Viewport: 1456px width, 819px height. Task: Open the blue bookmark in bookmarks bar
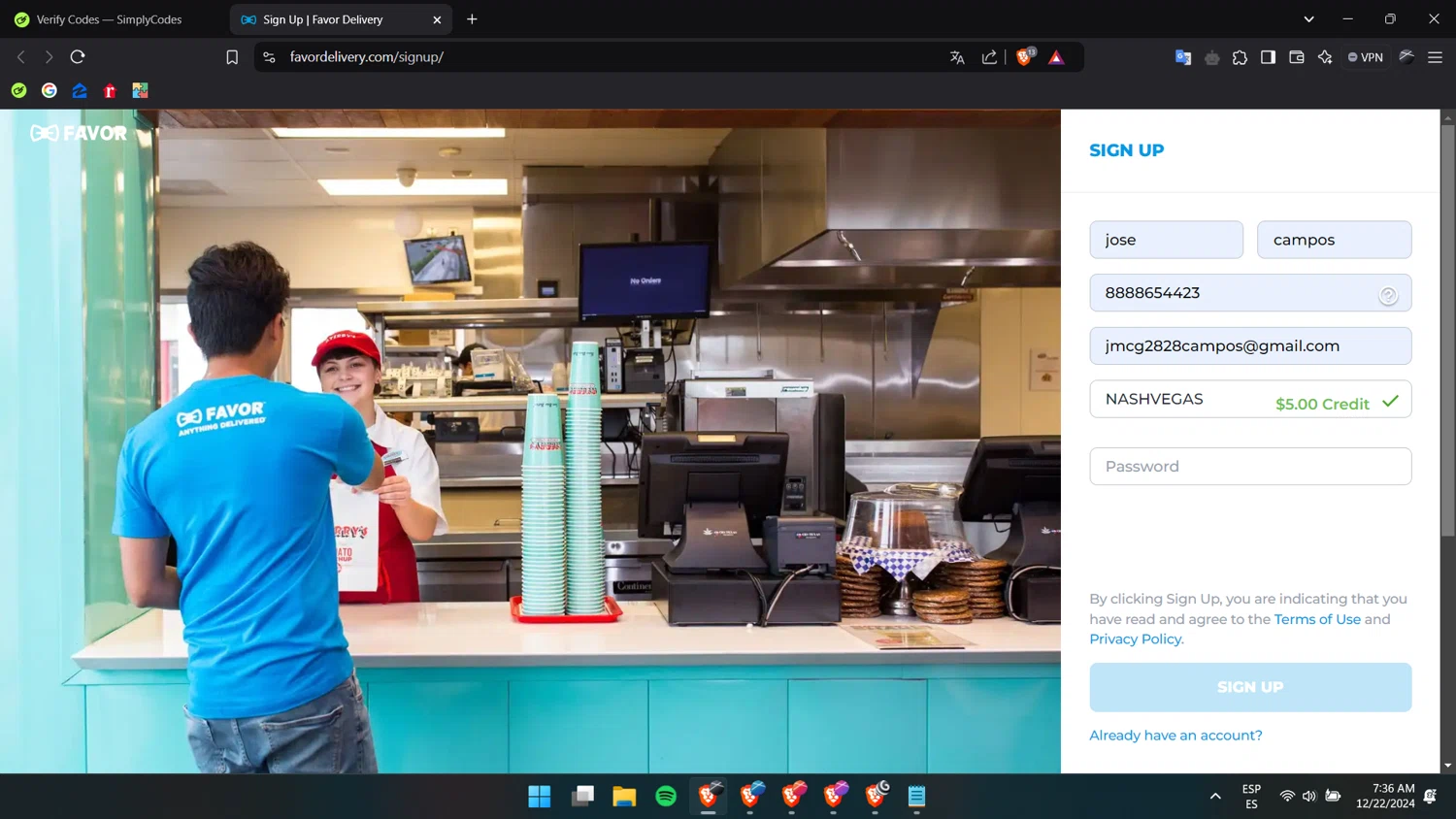pyautogui.click(x=80, y=90)
